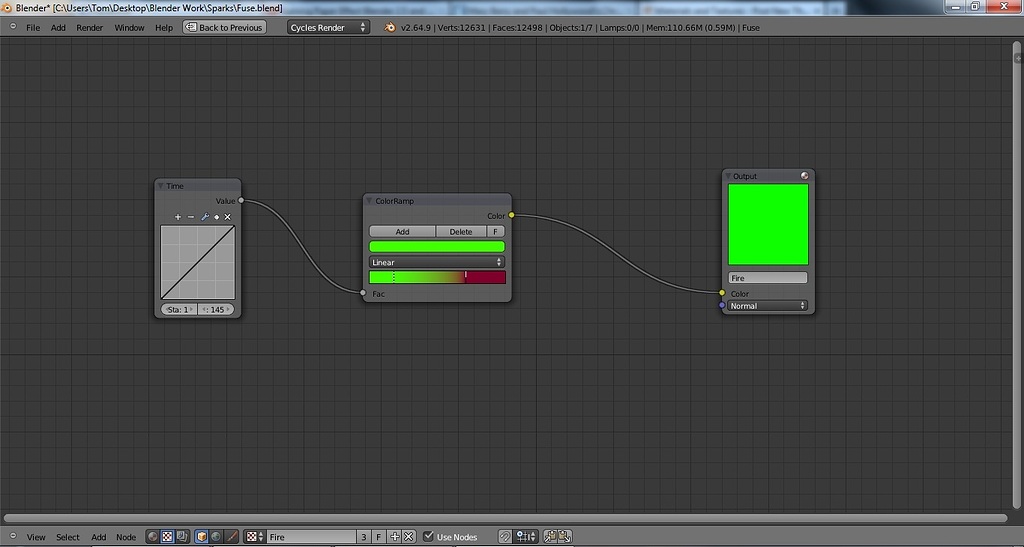The height and width of the screenshot is (547, 1024).
Task: Open the editor type menu in bottom header
Action: [13, 537]
